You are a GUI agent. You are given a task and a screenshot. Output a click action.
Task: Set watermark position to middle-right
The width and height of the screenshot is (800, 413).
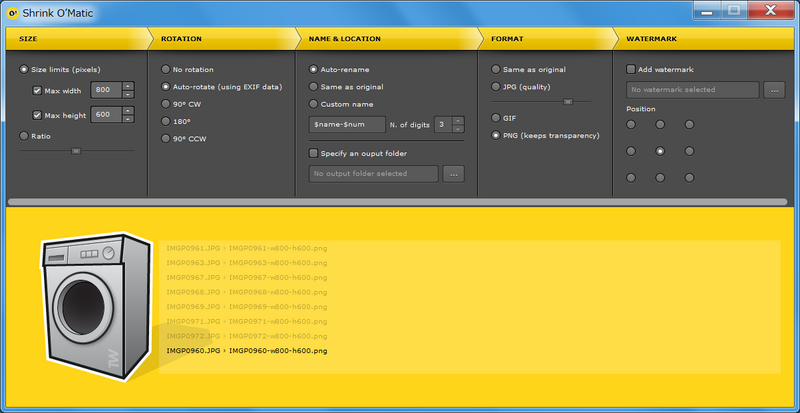[689, 151]
